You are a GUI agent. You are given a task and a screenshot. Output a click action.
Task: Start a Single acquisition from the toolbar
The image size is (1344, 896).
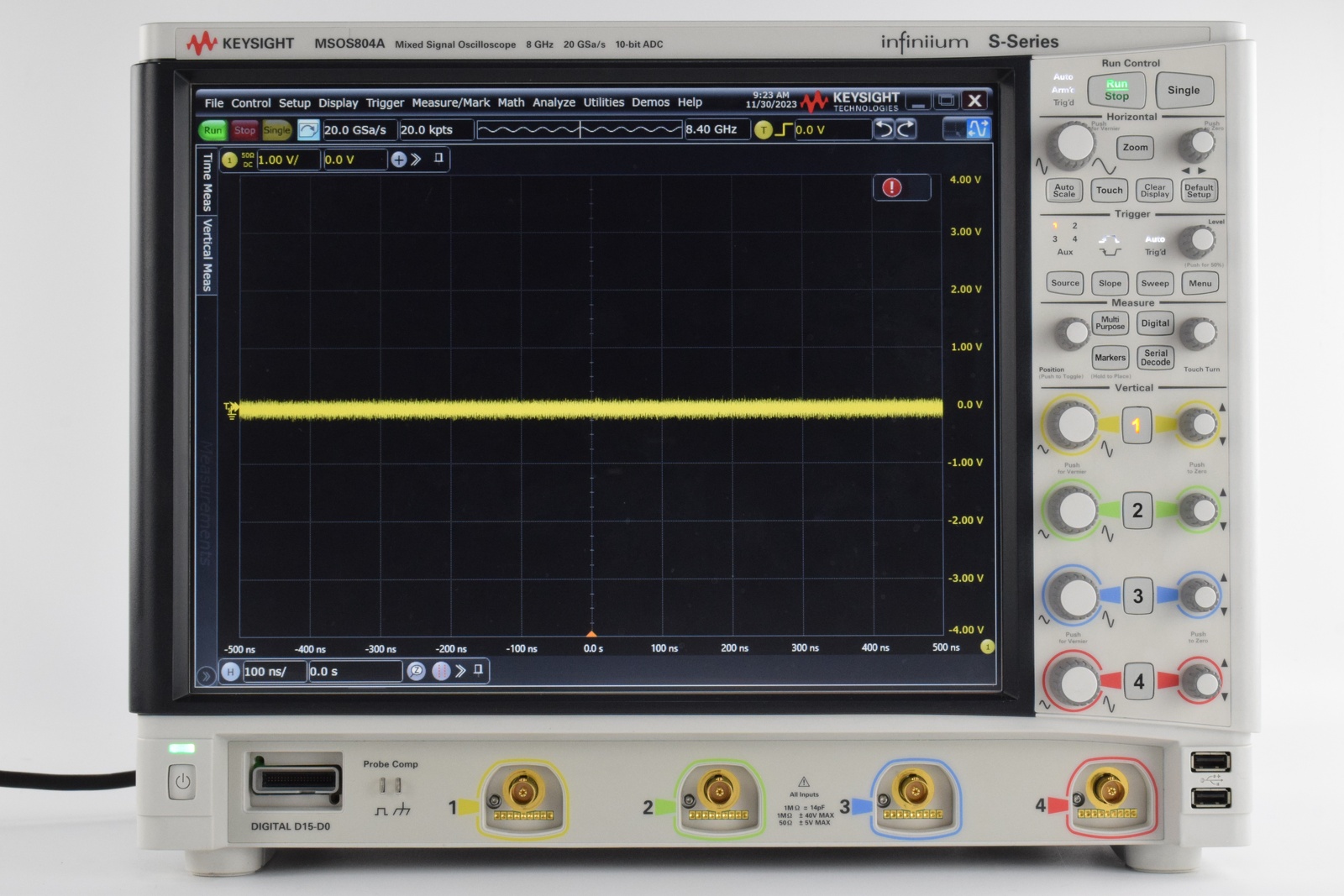(x=277, y=130)
